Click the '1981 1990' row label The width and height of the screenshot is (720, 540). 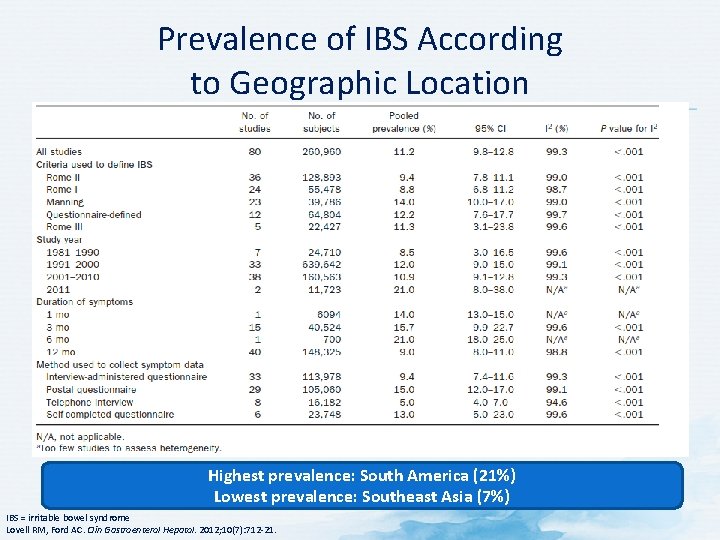(x=73, y=253)
